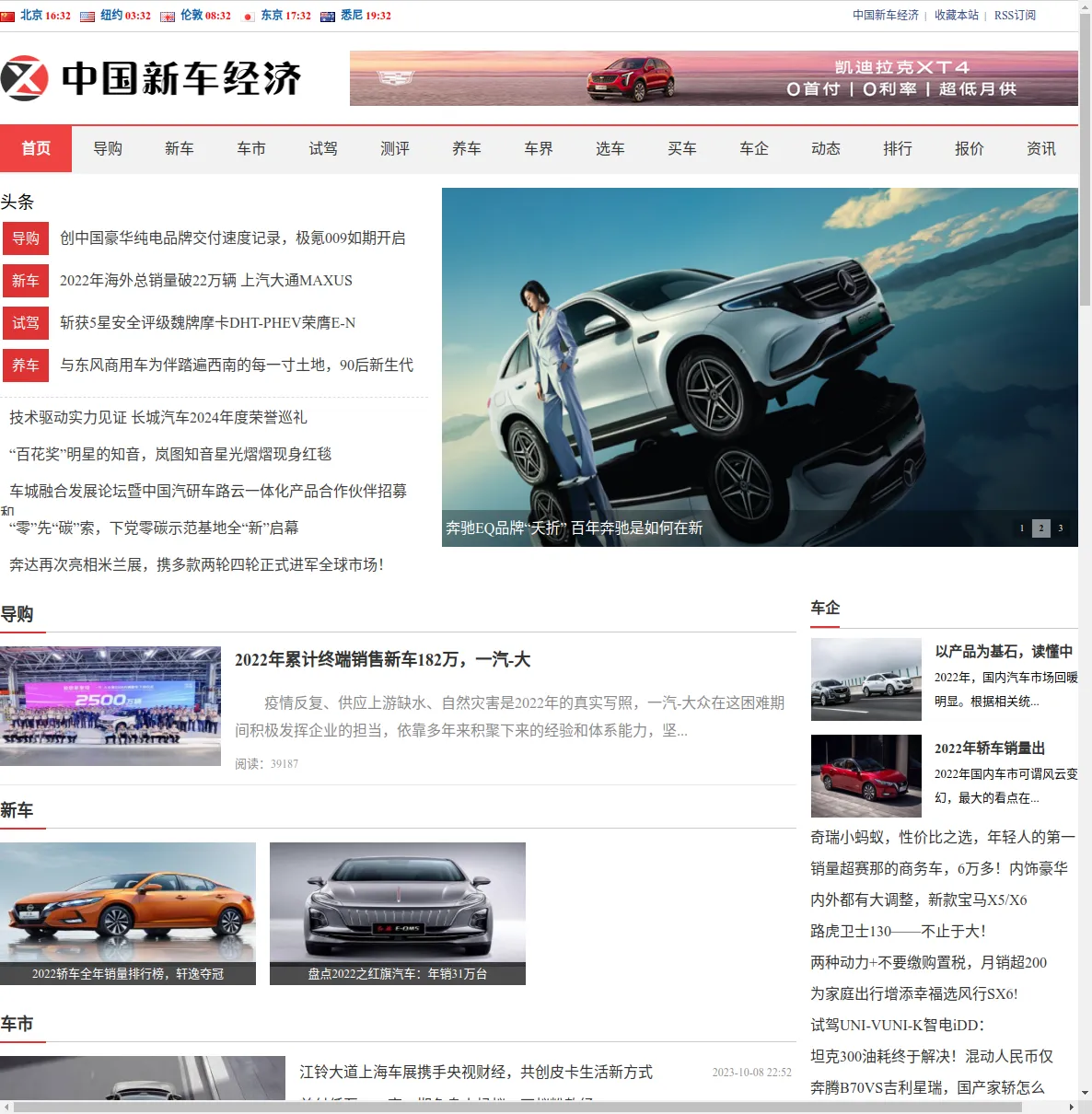Open the 试驾 navigation menu item

(323, 148)
